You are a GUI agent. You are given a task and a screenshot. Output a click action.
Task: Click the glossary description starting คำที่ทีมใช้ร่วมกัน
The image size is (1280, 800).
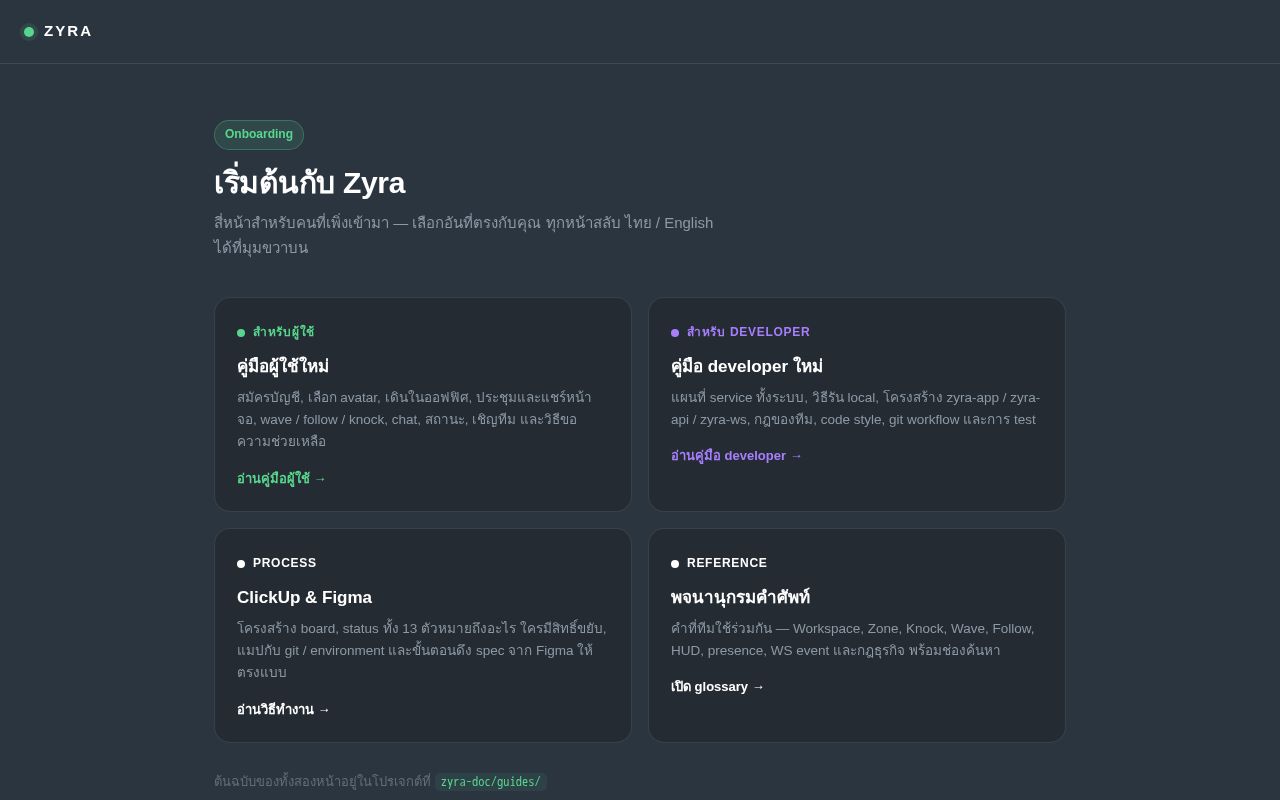pos(853,640)
